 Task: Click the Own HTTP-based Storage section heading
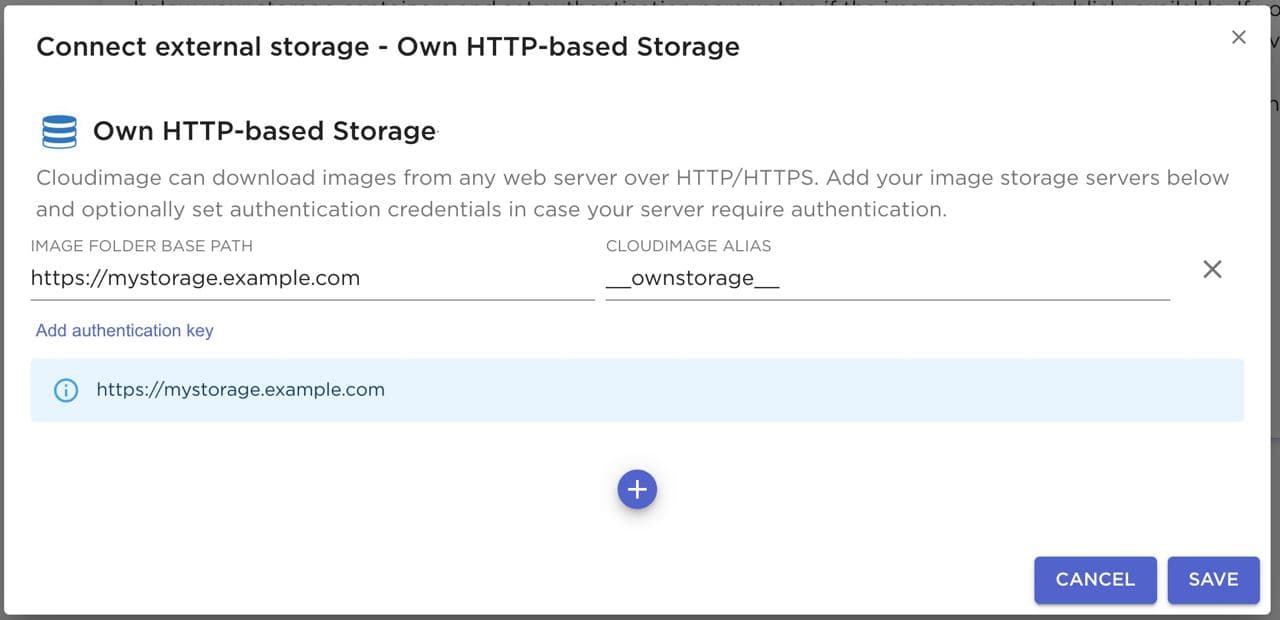pyautogui.click(x=264, y=132)
